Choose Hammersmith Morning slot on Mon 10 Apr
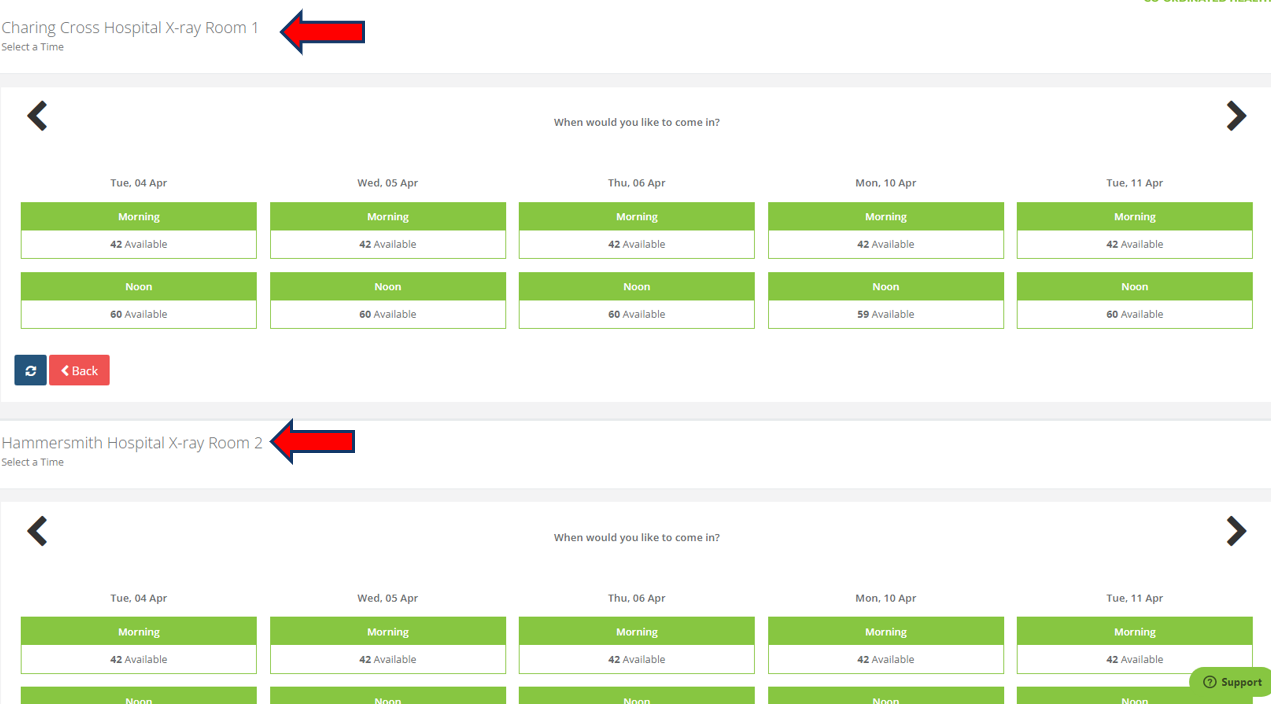The image size is (1271, 704). pyautogui.click(x=886, y=645)
